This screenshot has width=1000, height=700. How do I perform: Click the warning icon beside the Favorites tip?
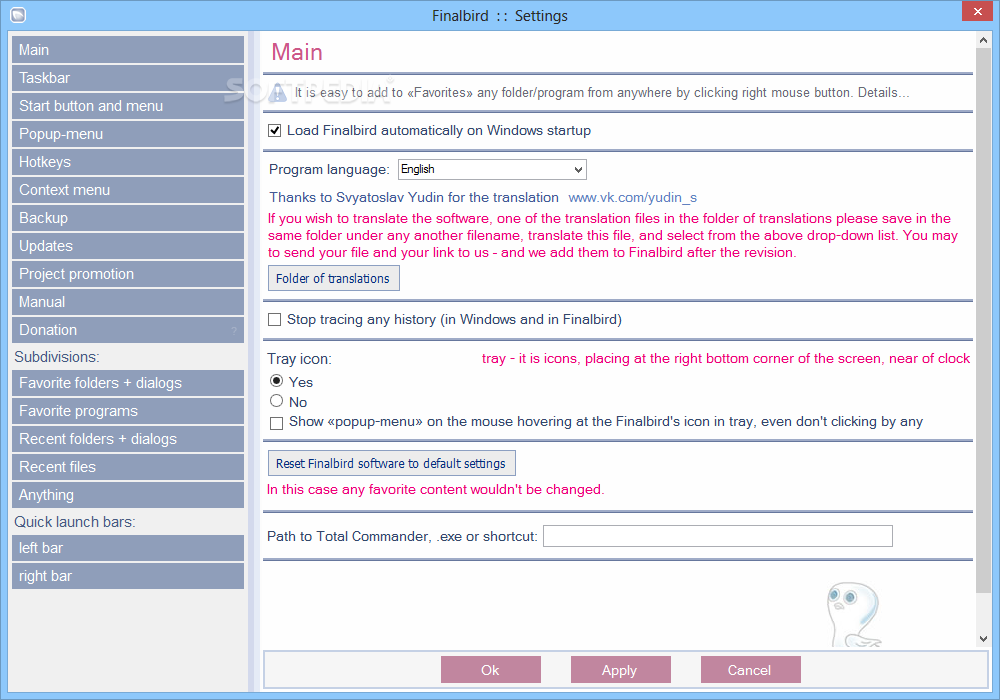(277, 92)
